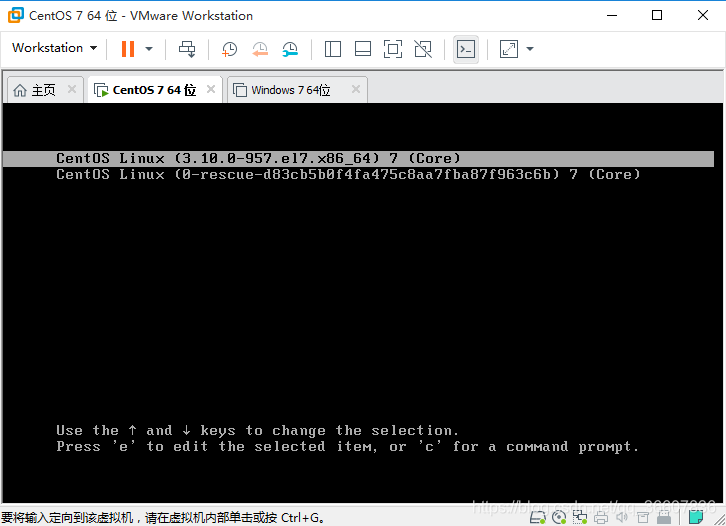Enter full screen mode icon

coord(393,49)
